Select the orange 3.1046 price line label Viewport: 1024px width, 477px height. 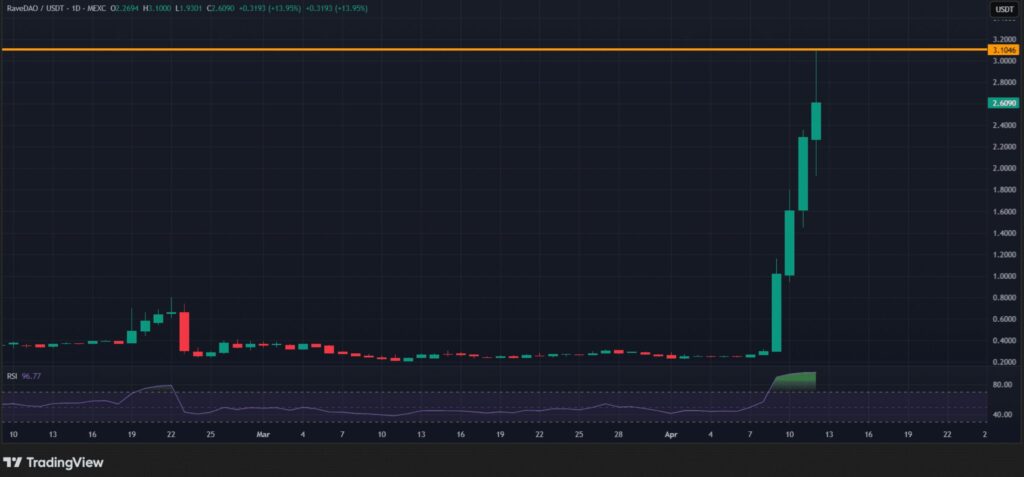[x=1002, y=49]
